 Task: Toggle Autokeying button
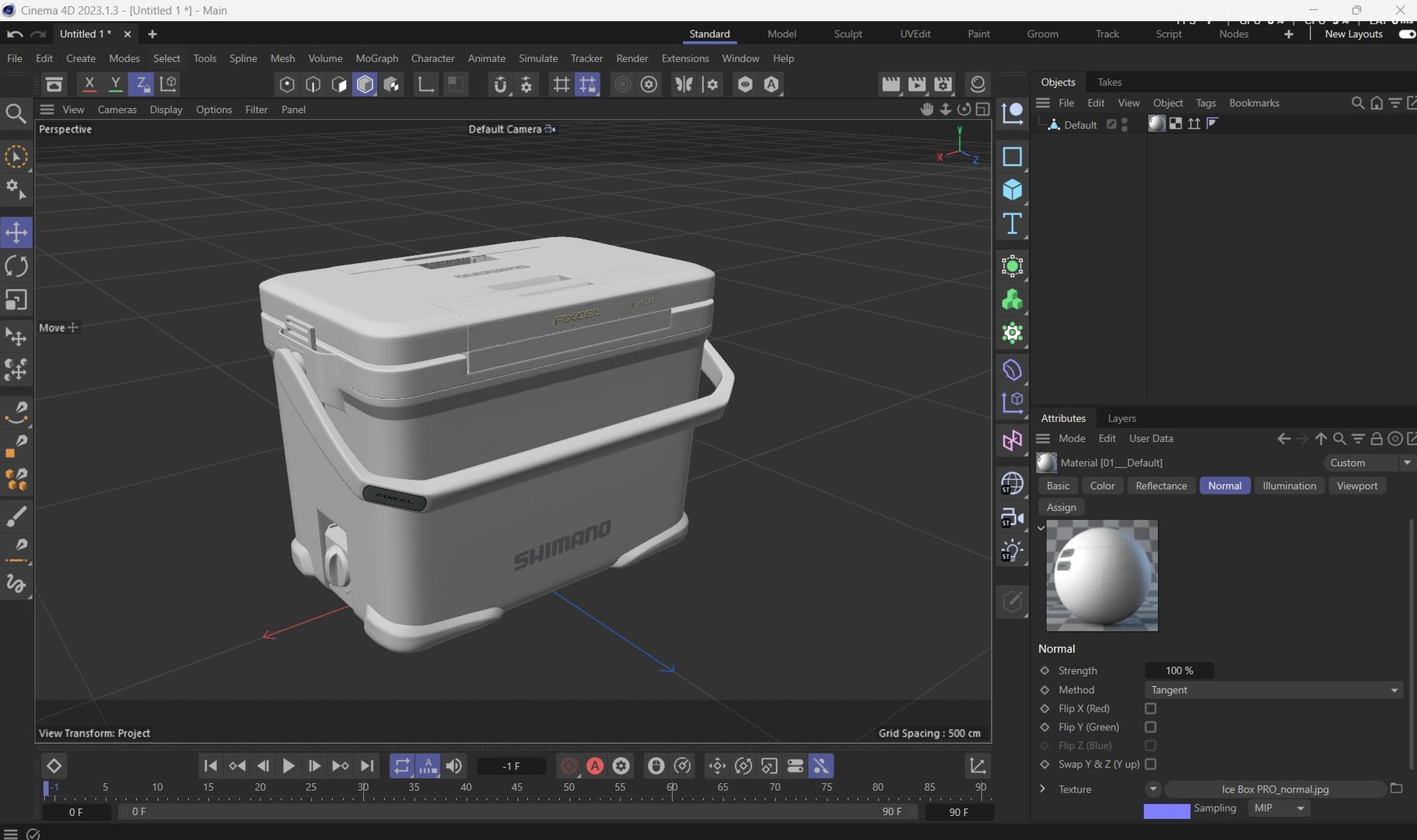pos(595,766)
